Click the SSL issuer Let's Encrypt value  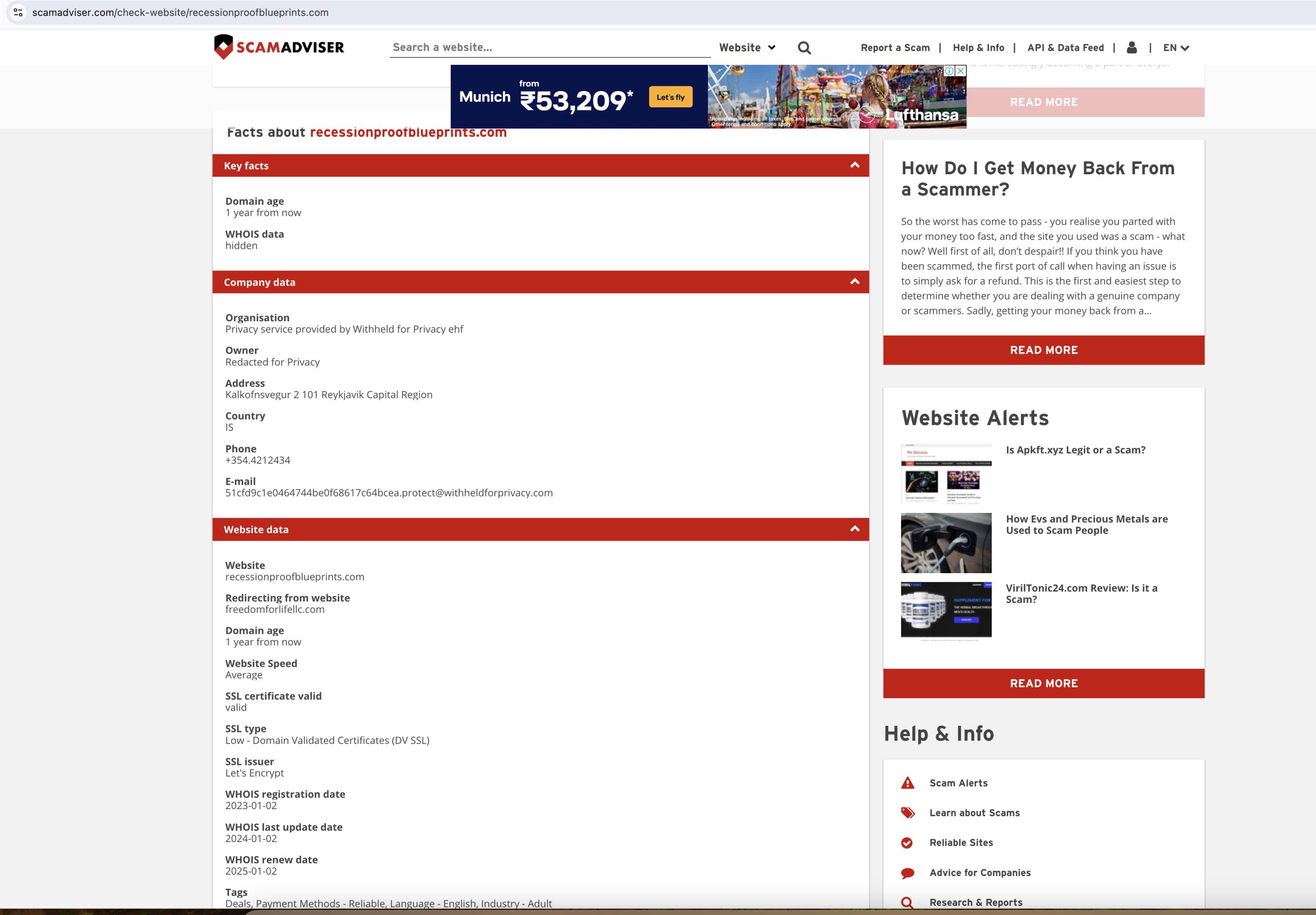pyautogui.click(x=254, y=773)
